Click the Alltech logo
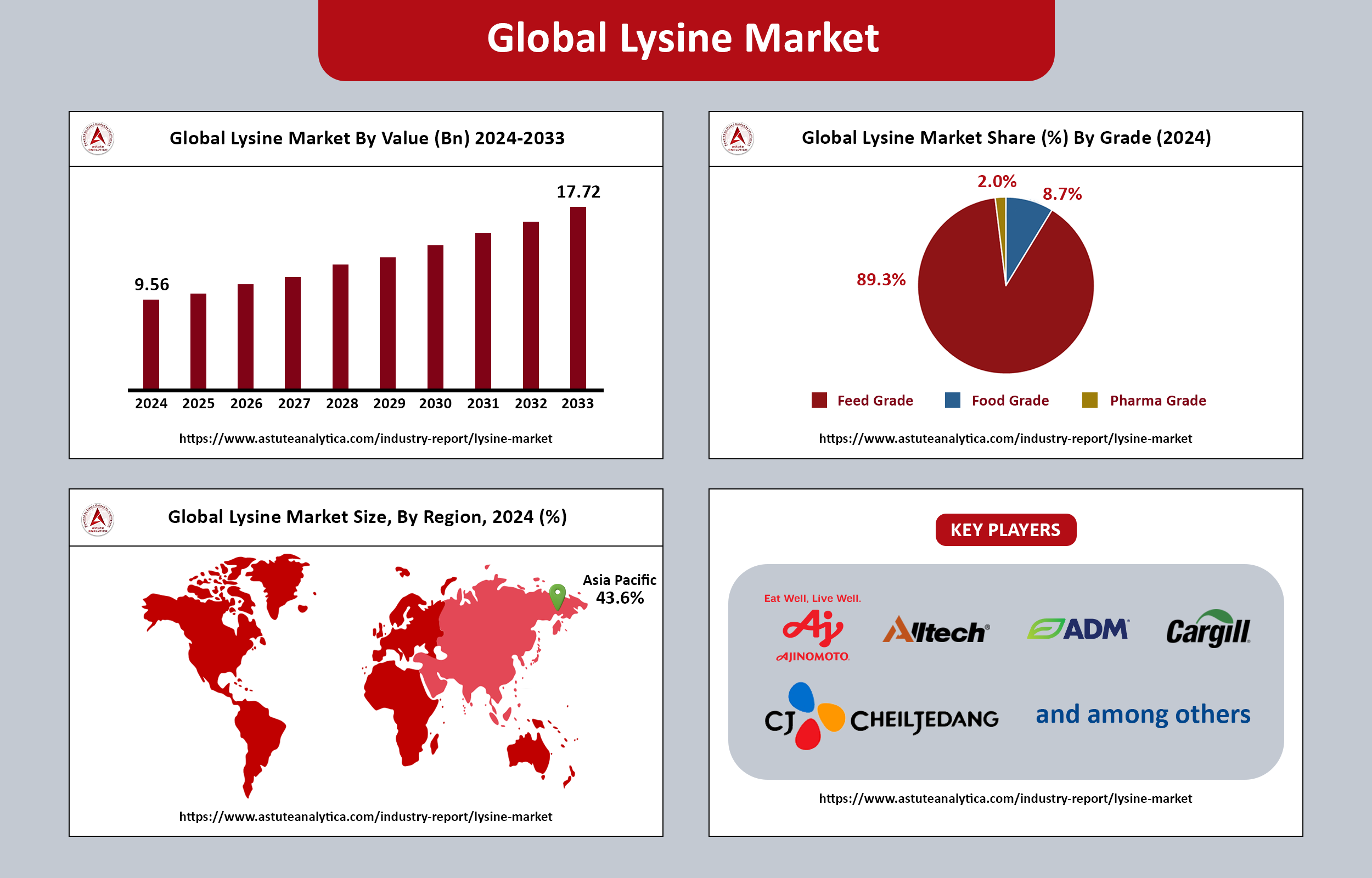The image size is (1372, 878). click(936, 629)
